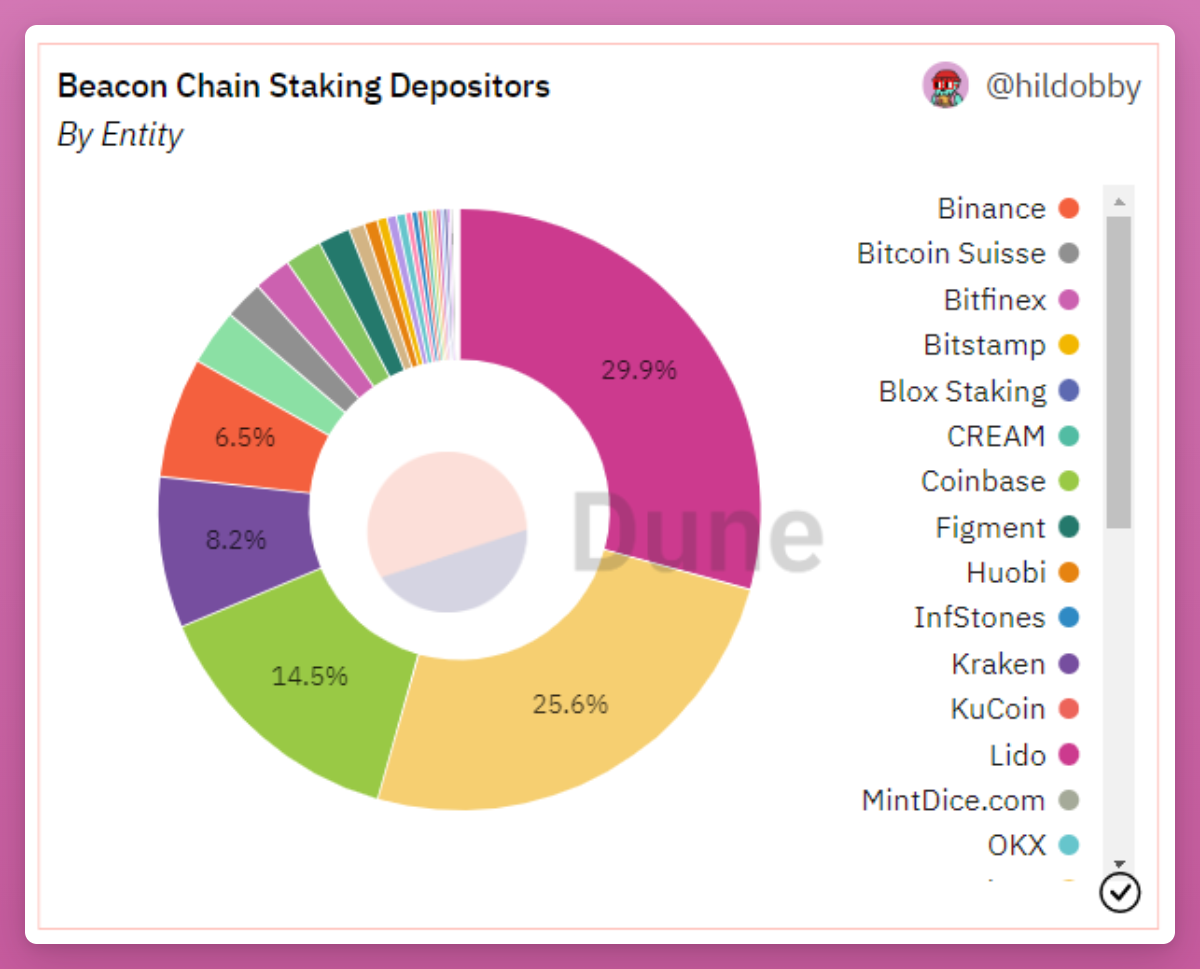Click the Huobi legend dot
The height and width of the screenshot is (969, 1200).
1068,573
